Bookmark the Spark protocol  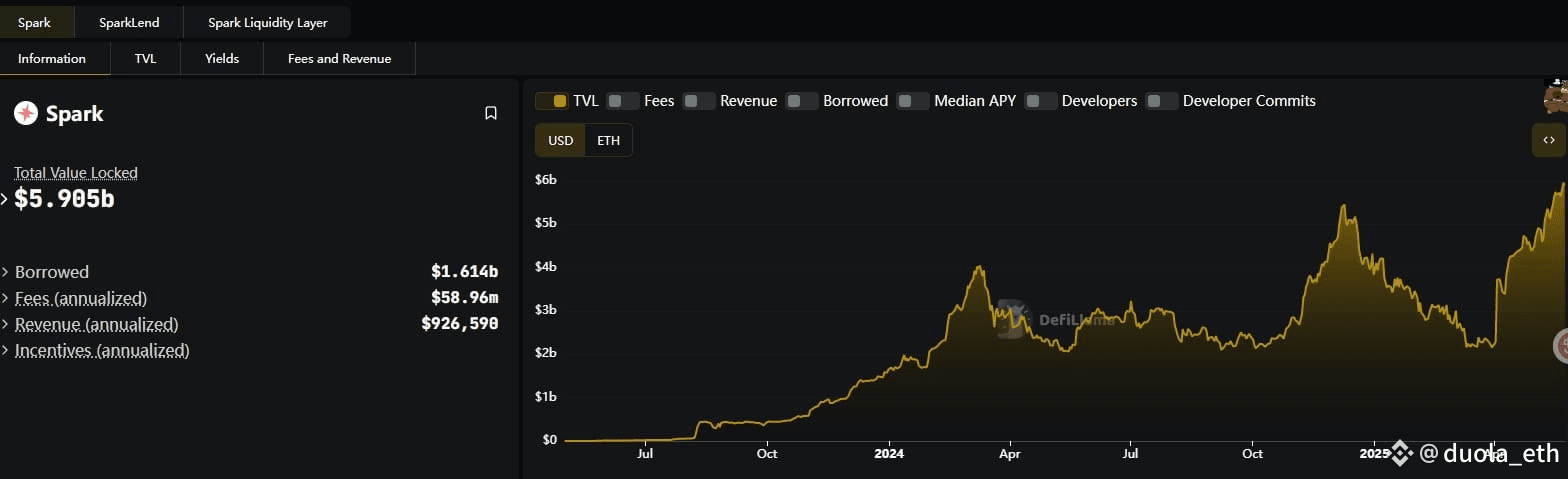pyautogui.click(x=491, y=113)
